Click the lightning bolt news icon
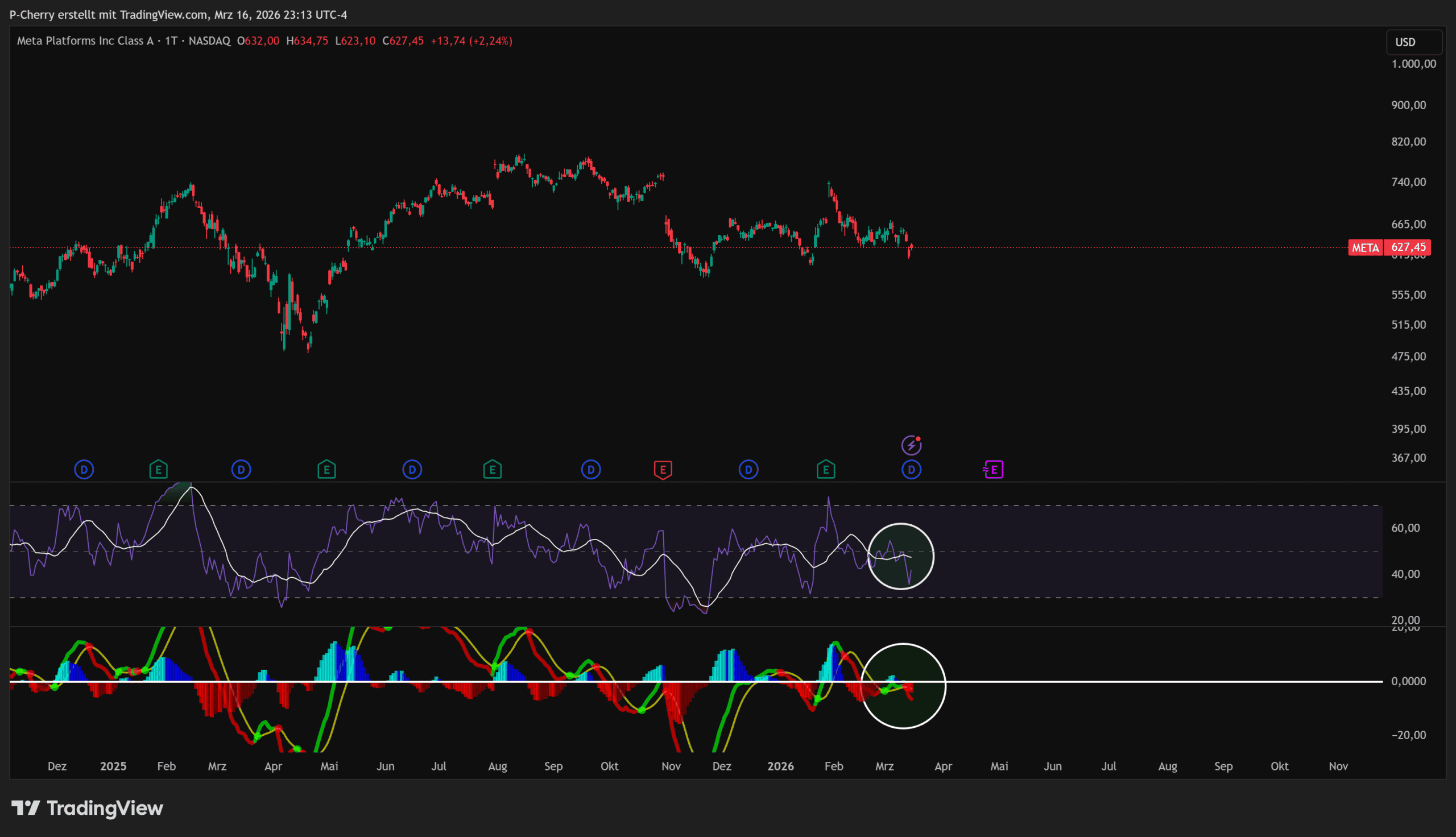The width and height of the screenshot is (1456, 837). [911, 445]
